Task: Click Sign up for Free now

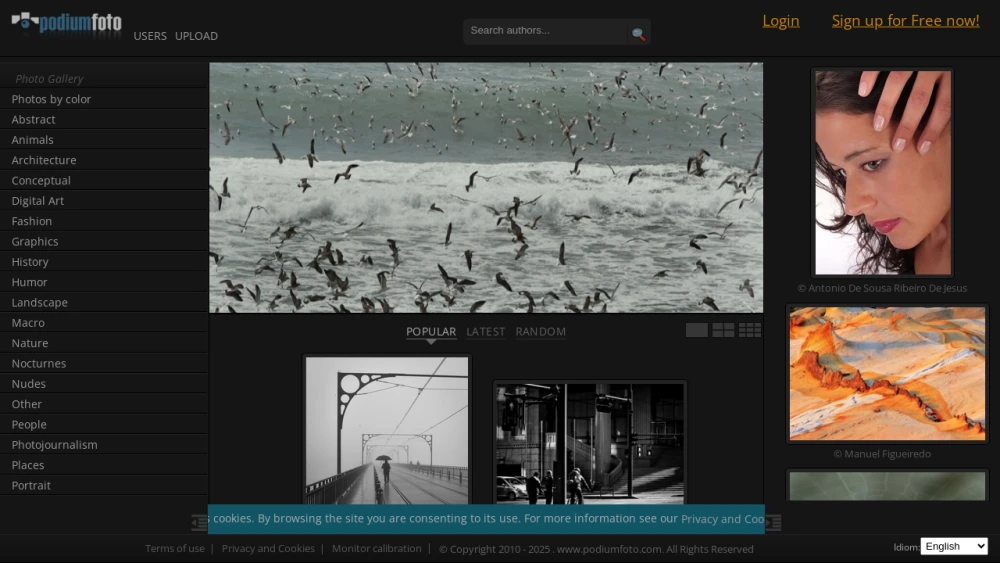Action: (x=905, y=21)
